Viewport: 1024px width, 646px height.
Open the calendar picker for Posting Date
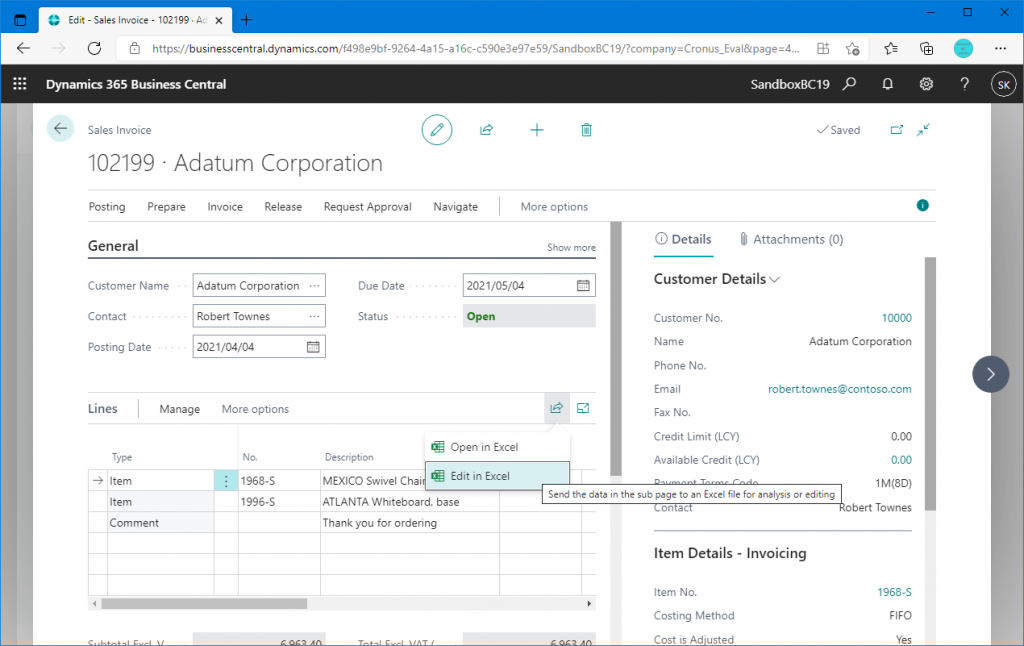click(x=313, y=347)
